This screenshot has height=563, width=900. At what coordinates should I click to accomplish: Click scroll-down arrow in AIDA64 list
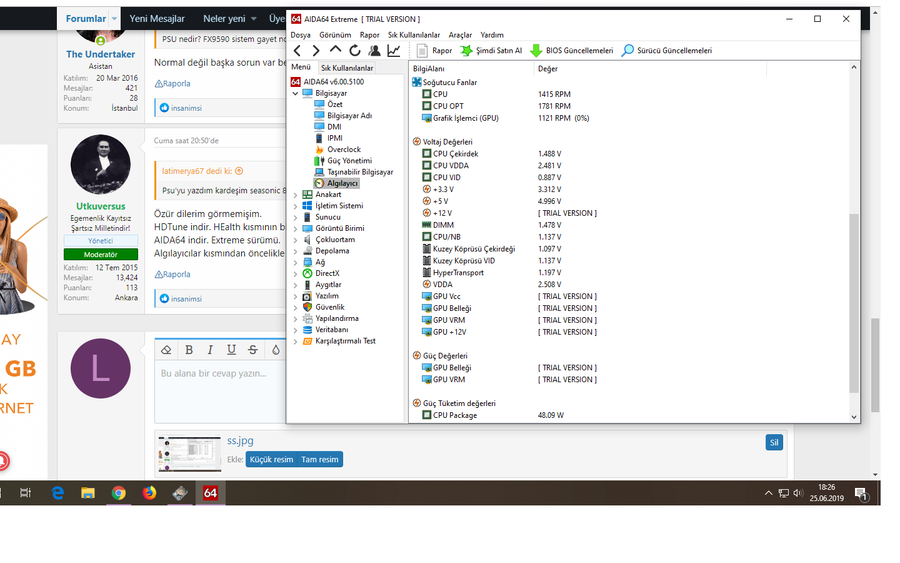click(854, 417)
